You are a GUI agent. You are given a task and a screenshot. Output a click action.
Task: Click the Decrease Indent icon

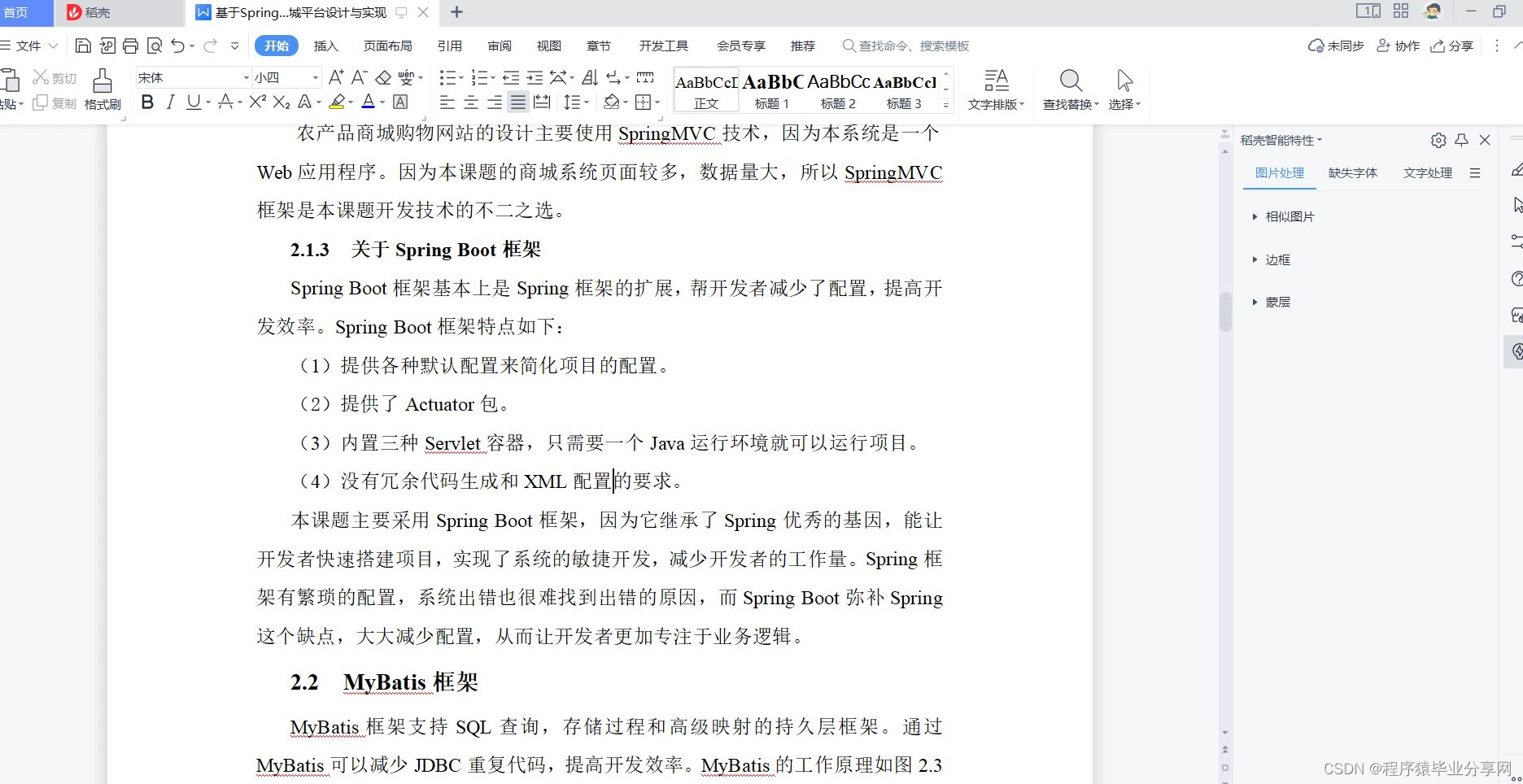point(511,77)
